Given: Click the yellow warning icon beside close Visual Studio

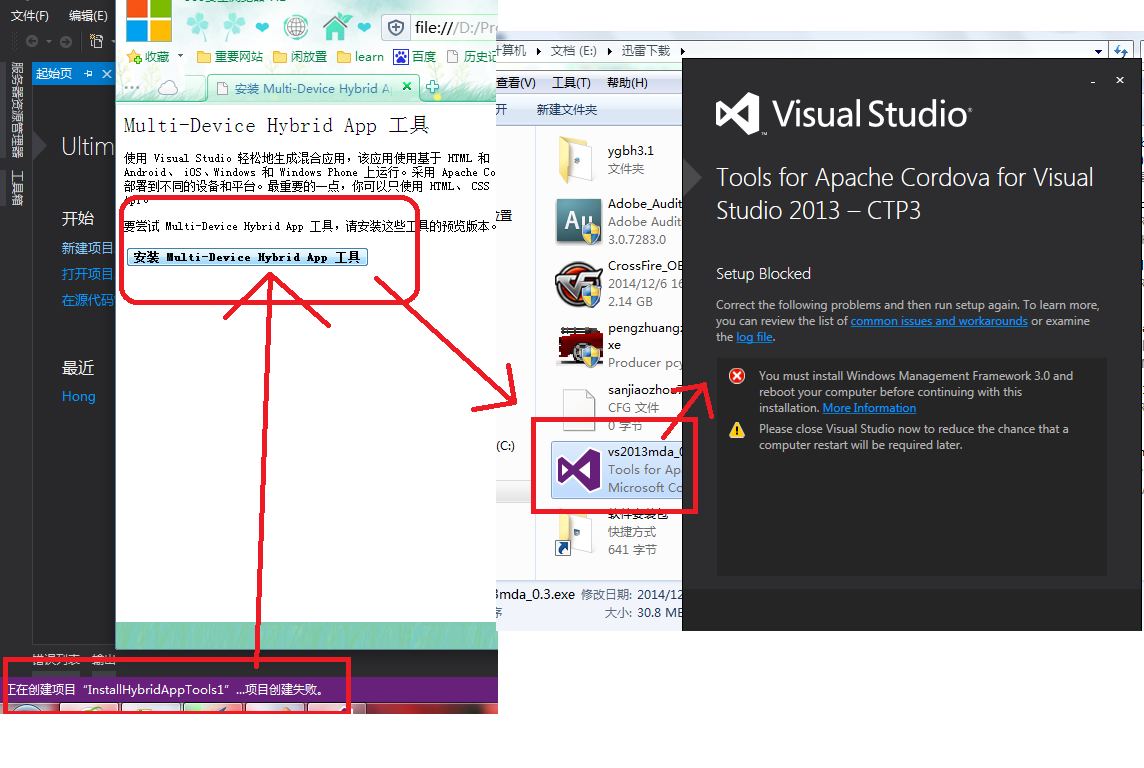Looking at the screenshot, I should click(737, 430).
